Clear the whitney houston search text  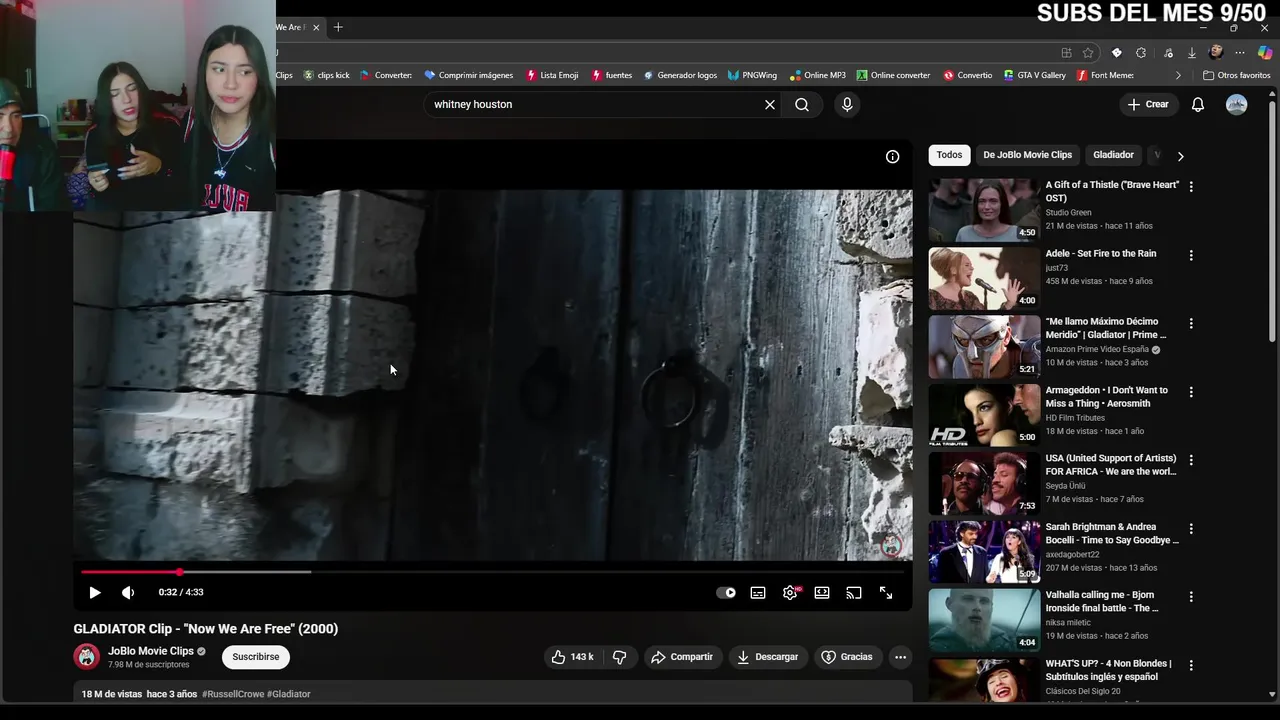[770, 104]
